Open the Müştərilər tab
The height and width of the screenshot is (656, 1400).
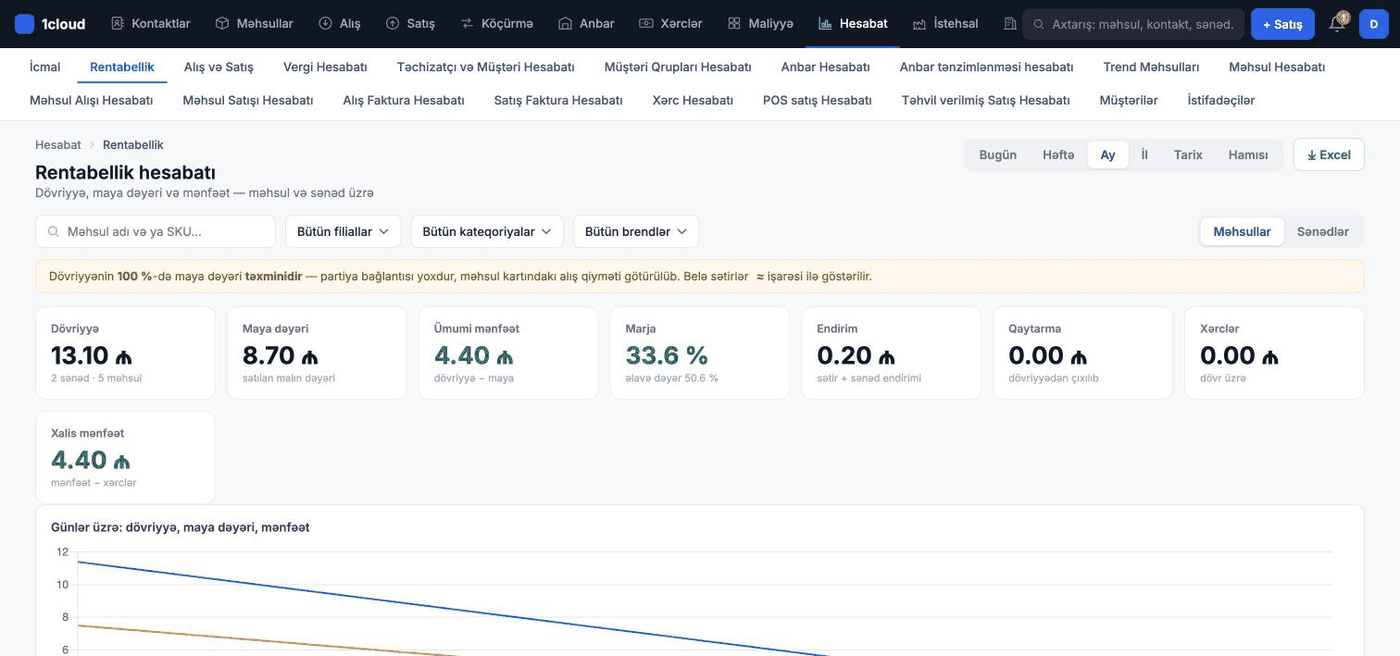point(1128,100)
